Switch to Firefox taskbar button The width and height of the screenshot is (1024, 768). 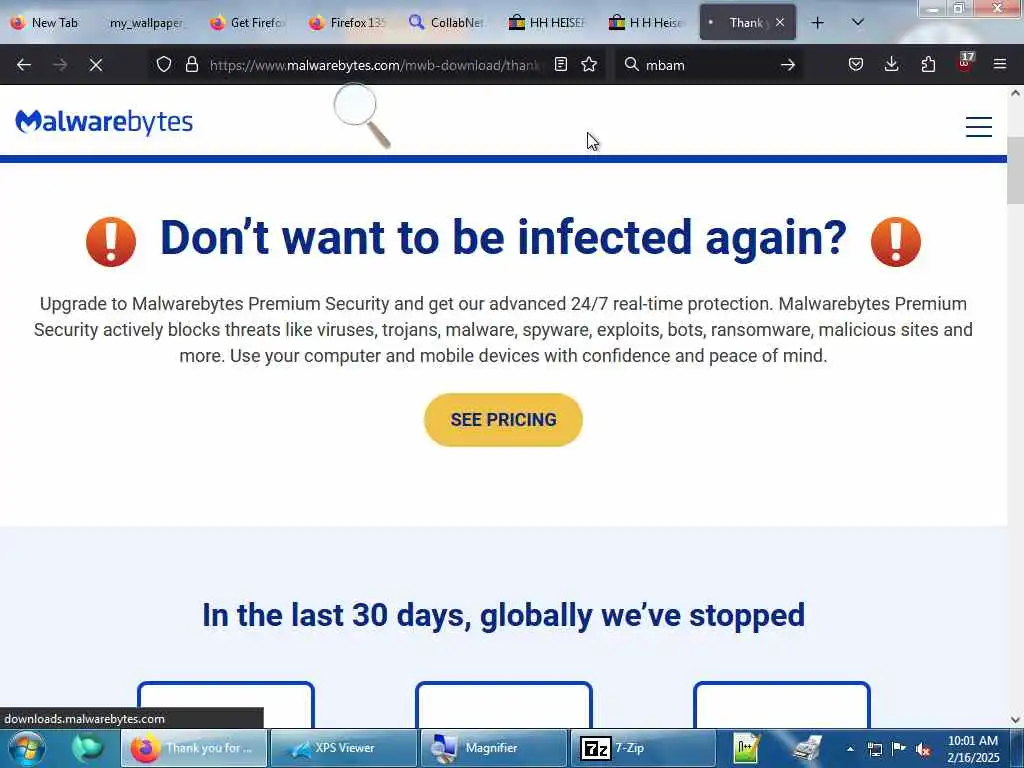point(194,748)
